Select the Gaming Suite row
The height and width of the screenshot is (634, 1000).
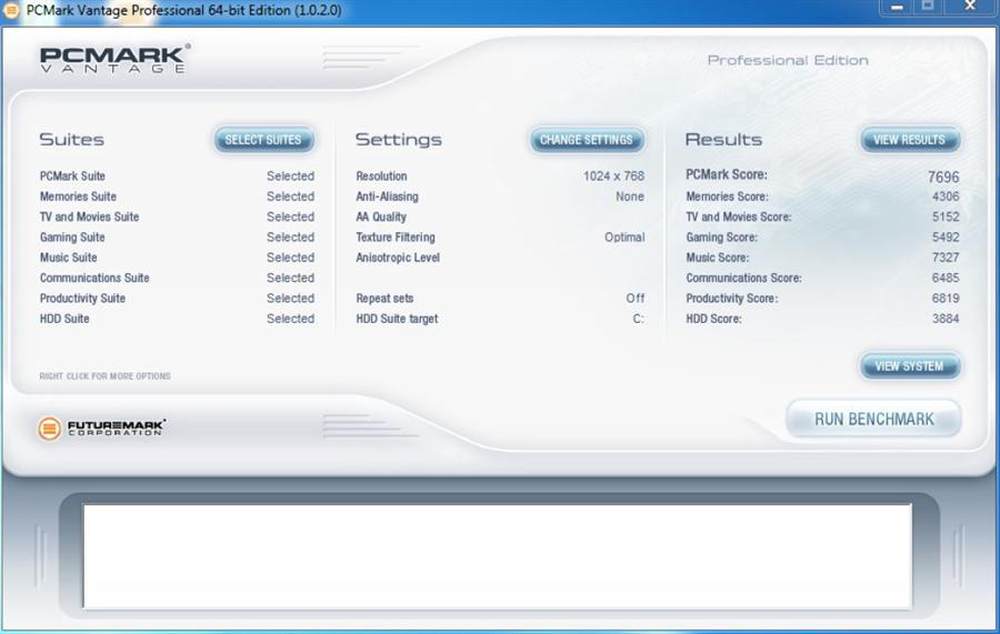[x=177, y=237]
